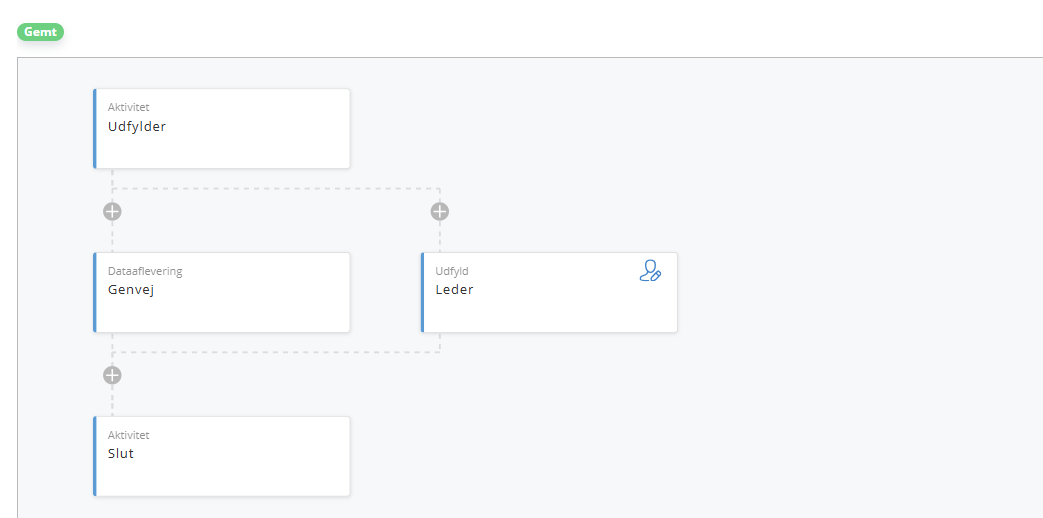Click the blue accent bar of Udfylder card
Image resolution: width=1043 pixels, height=518 pixels.
point(94,128)
